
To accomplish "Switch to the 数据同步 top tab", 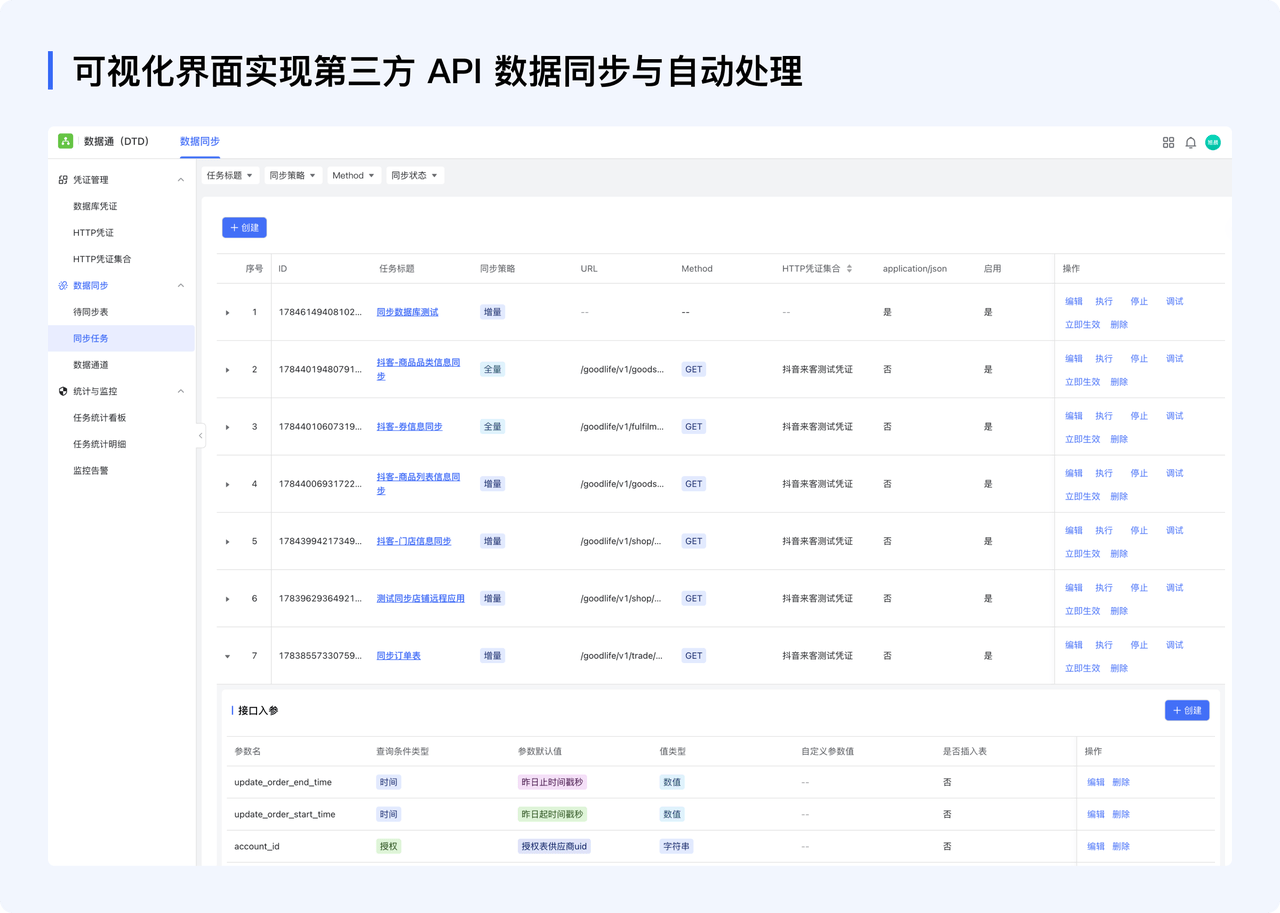I will tap(200, 142).
